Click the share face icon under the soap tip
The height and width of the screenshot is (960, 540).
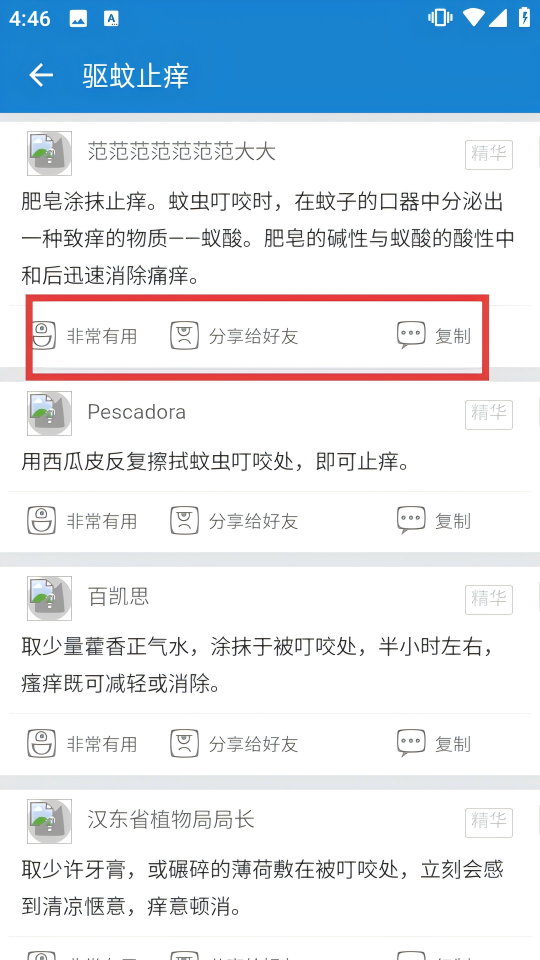tap(184, 336)
